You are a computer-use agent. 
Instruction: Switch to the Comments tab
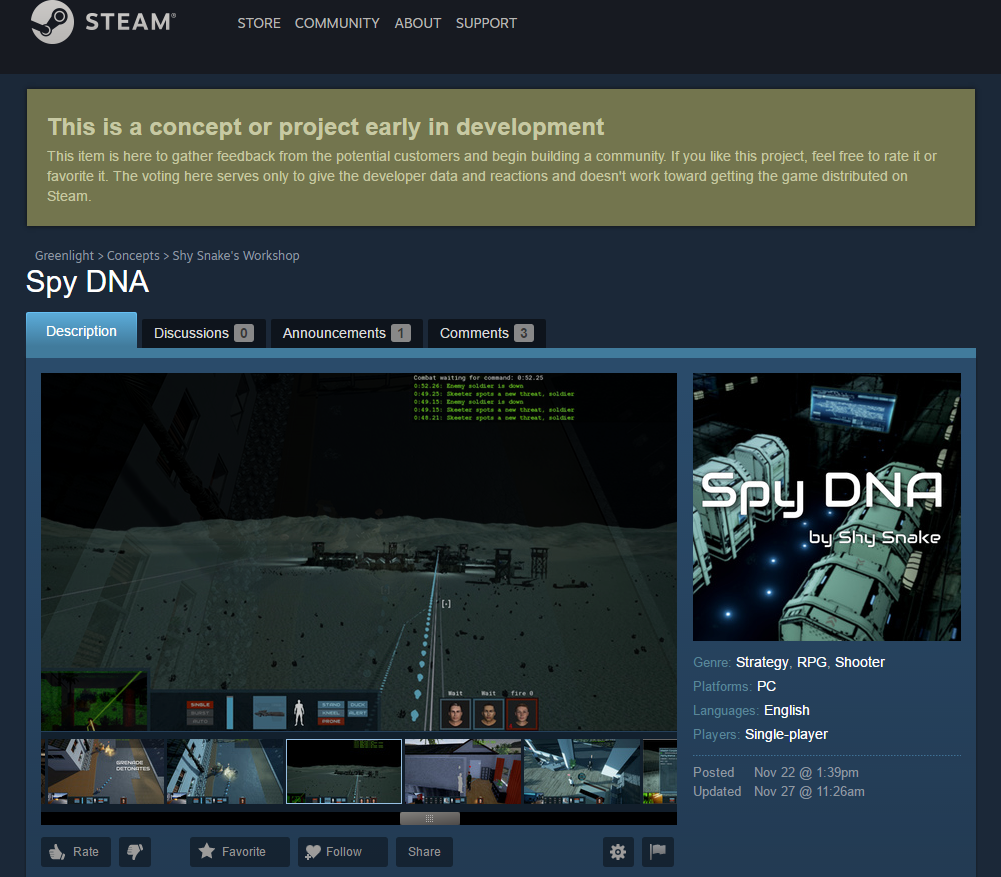(x=486, y=333)
